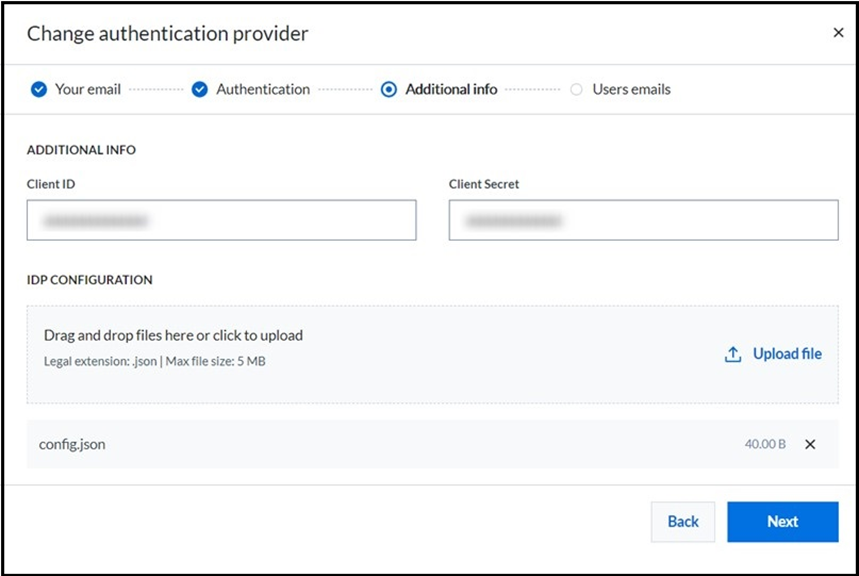Click the Additional info step label
Image resolution: width=859 pixels, height=576 pixels.
tap(451, 89)
